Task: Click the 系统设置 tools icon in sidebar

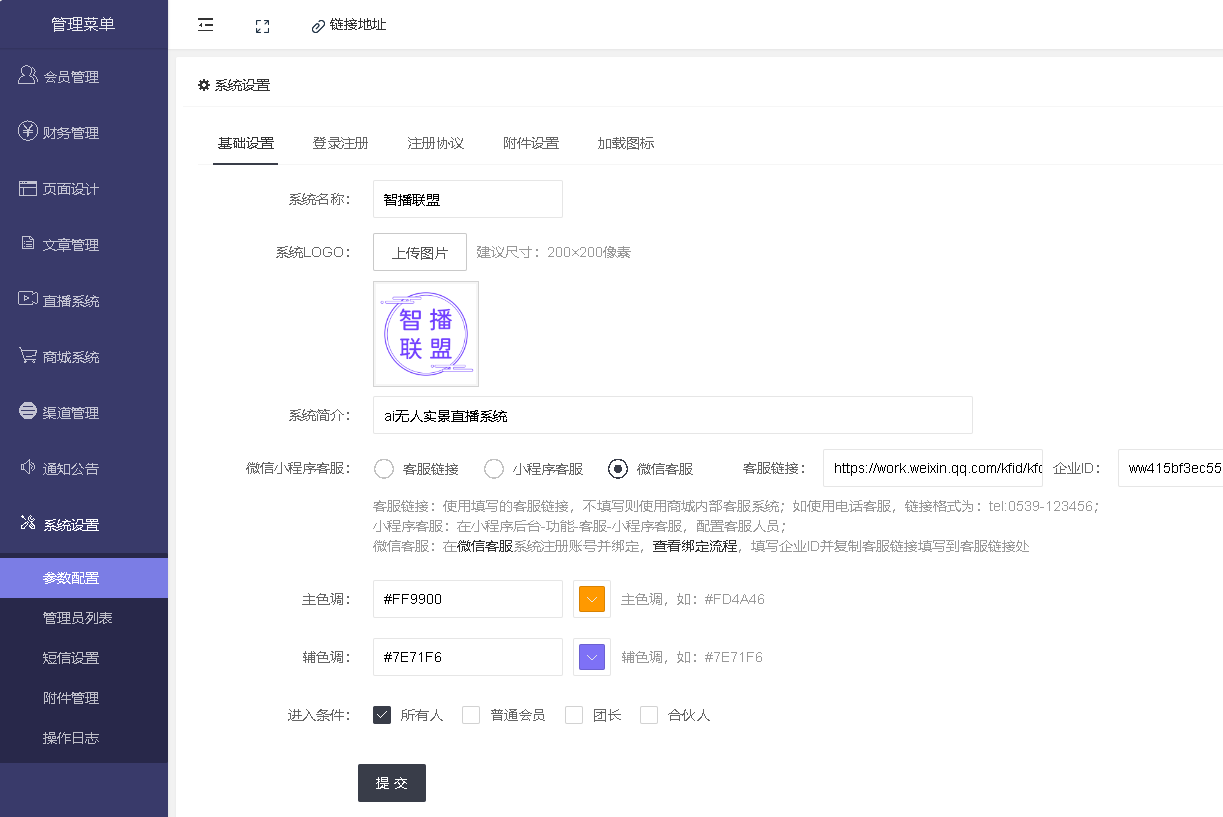Action: [28, 523]
